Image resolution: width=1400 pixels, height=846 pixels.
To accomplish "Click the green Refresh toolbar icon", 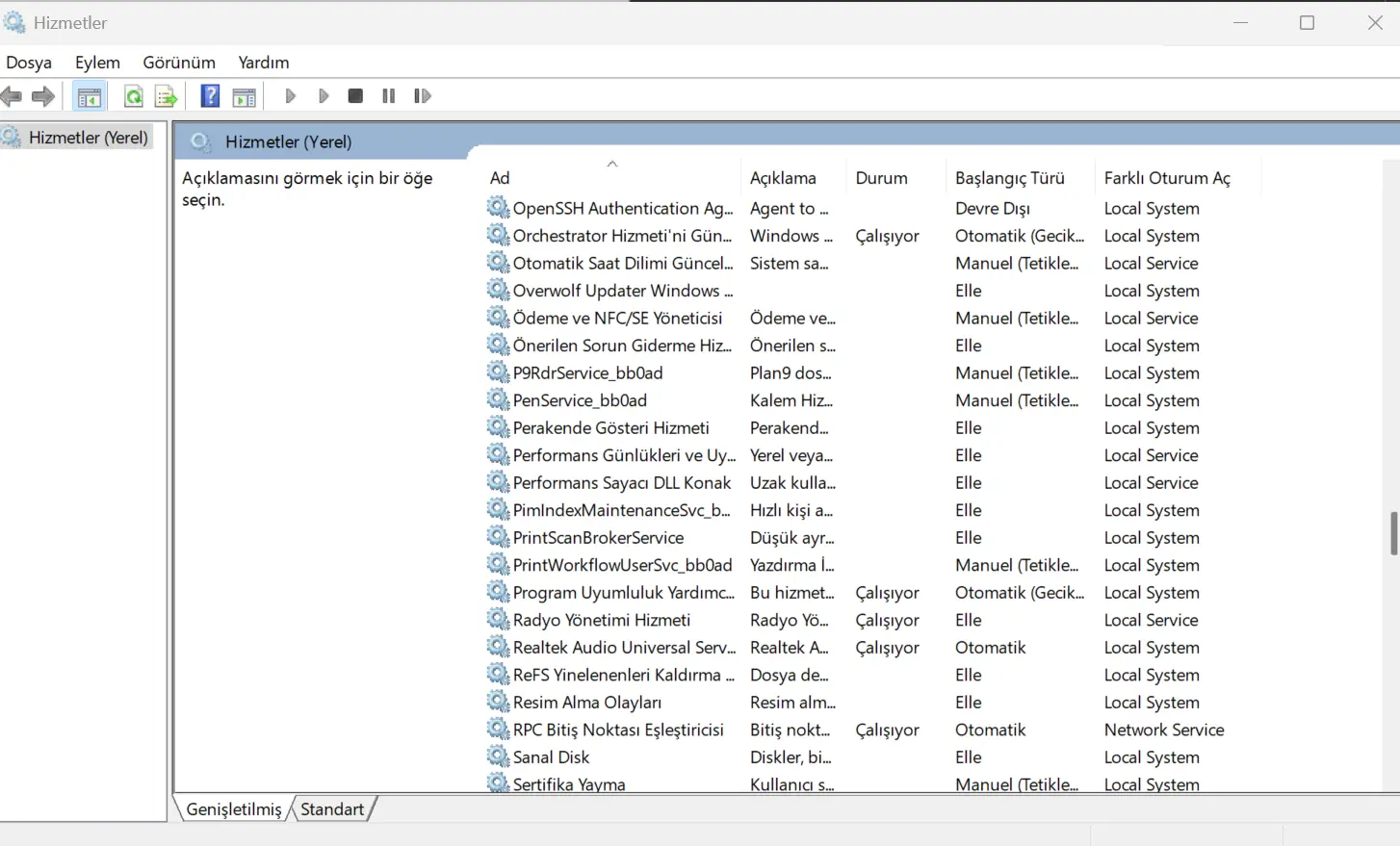I will click(134, 96).
